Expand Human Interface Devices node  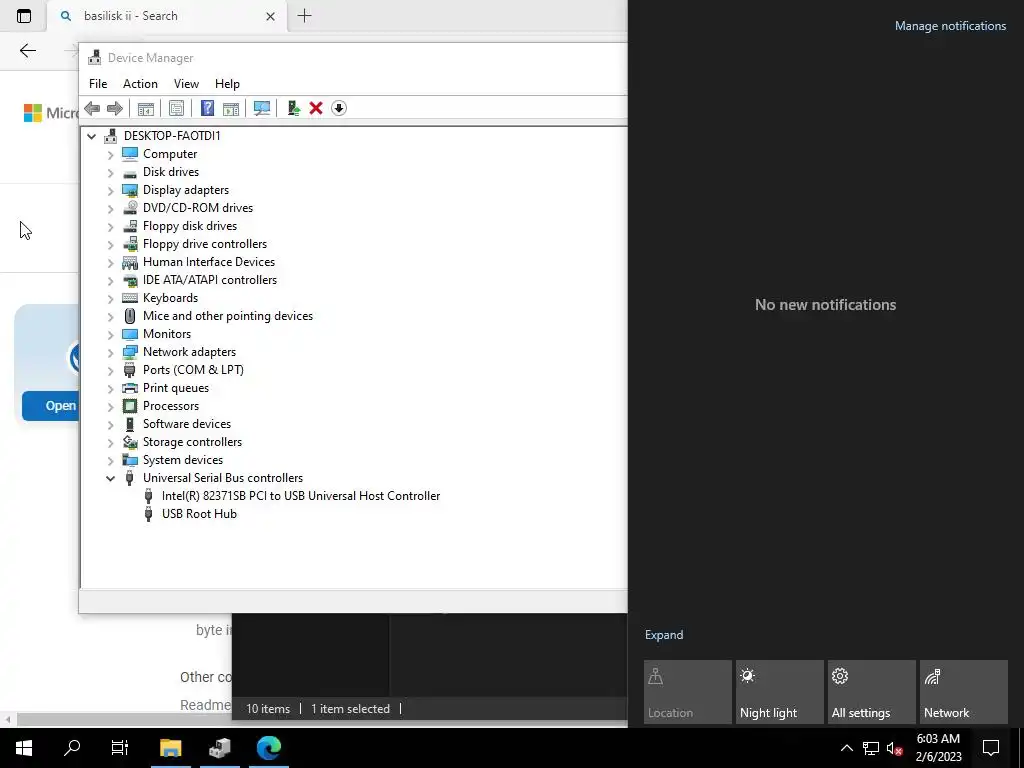pyautogui.click(x=110, y=263)
